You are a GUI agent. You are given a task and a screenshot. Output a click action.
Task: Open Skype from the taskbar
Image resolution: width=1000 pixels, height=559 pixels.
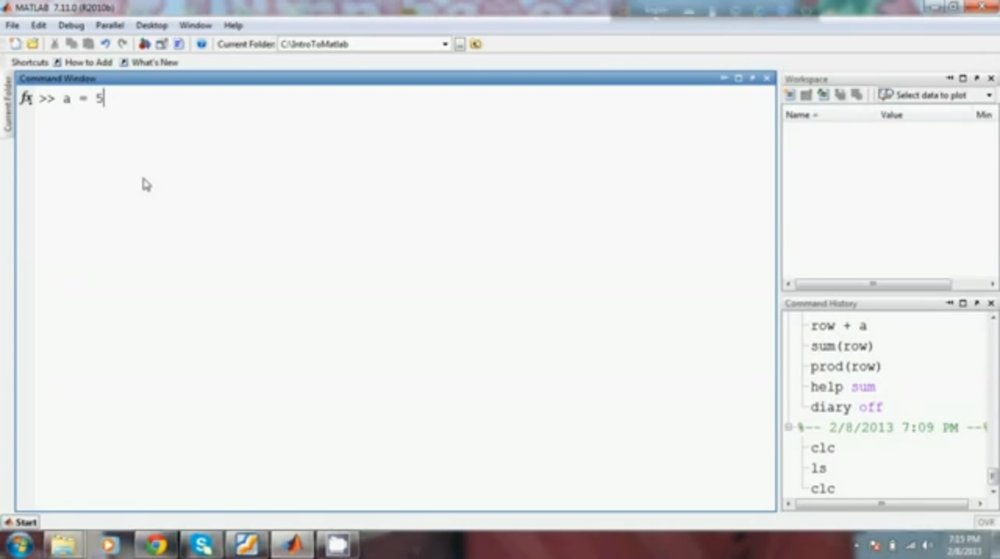click(x=201, y=546)
